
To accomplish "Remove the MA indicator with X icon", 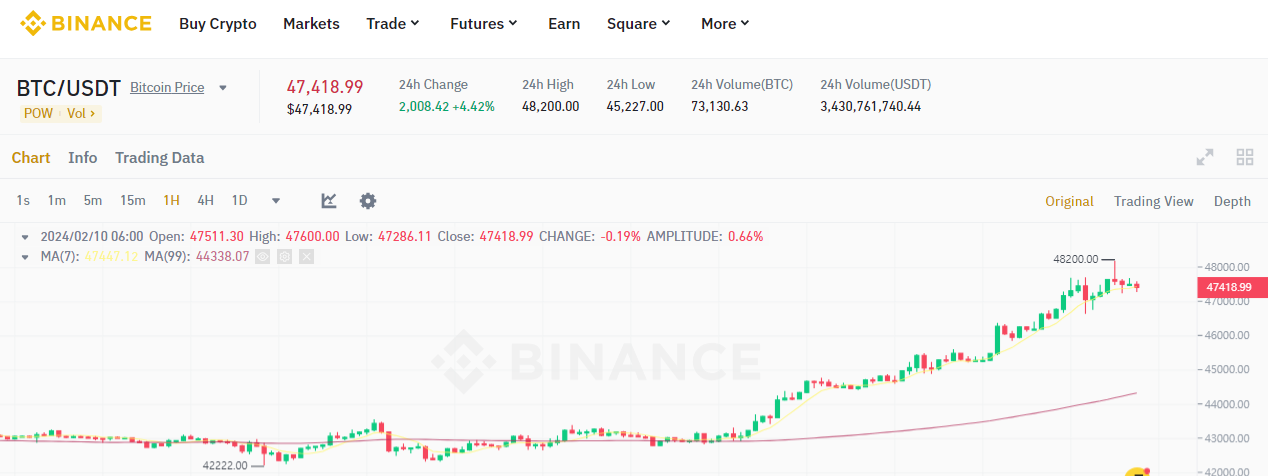I will (x=306, y=257).
